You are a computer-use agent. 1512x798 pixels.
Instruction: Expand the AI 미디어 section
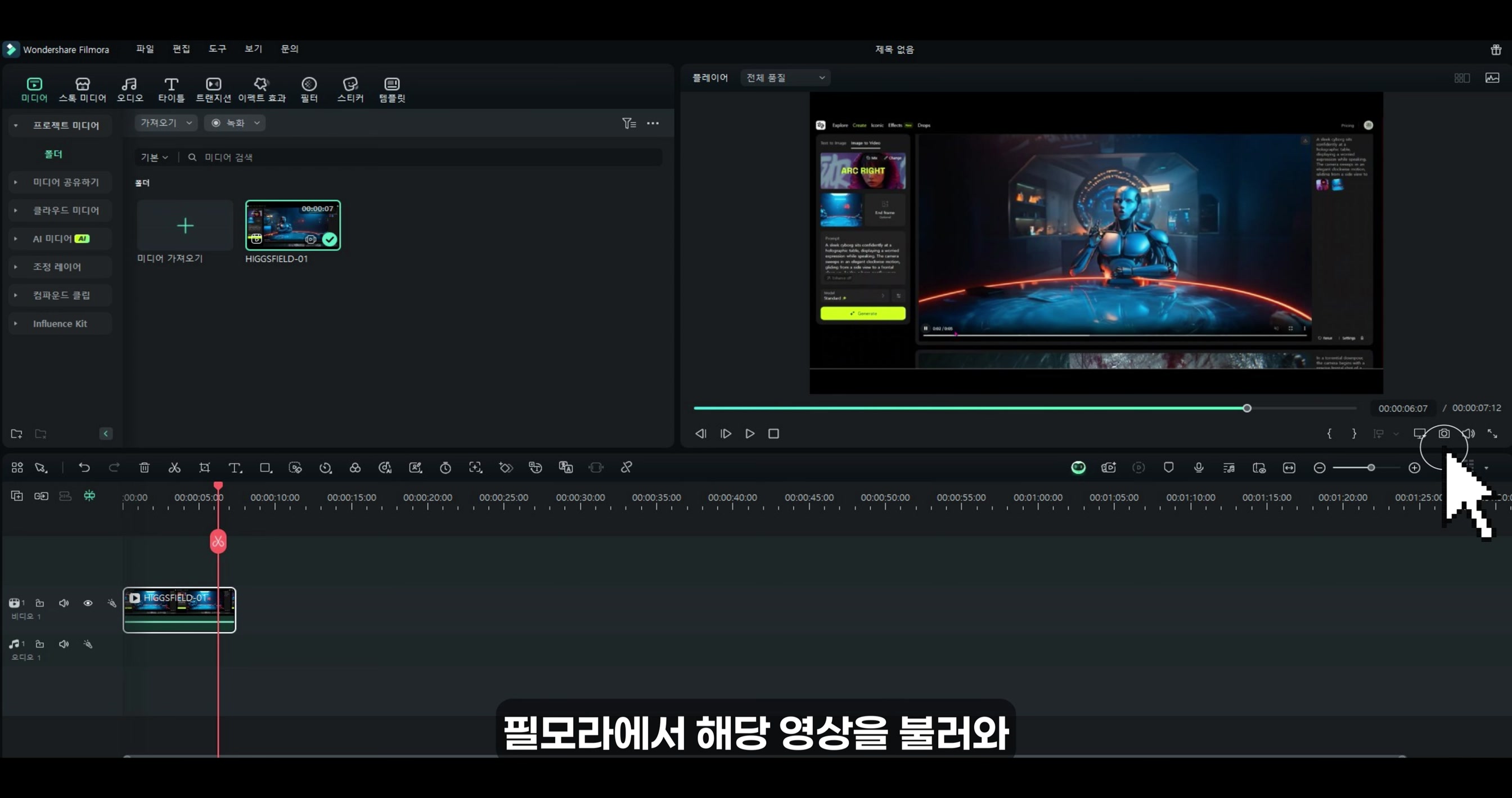tap(16, 239)
